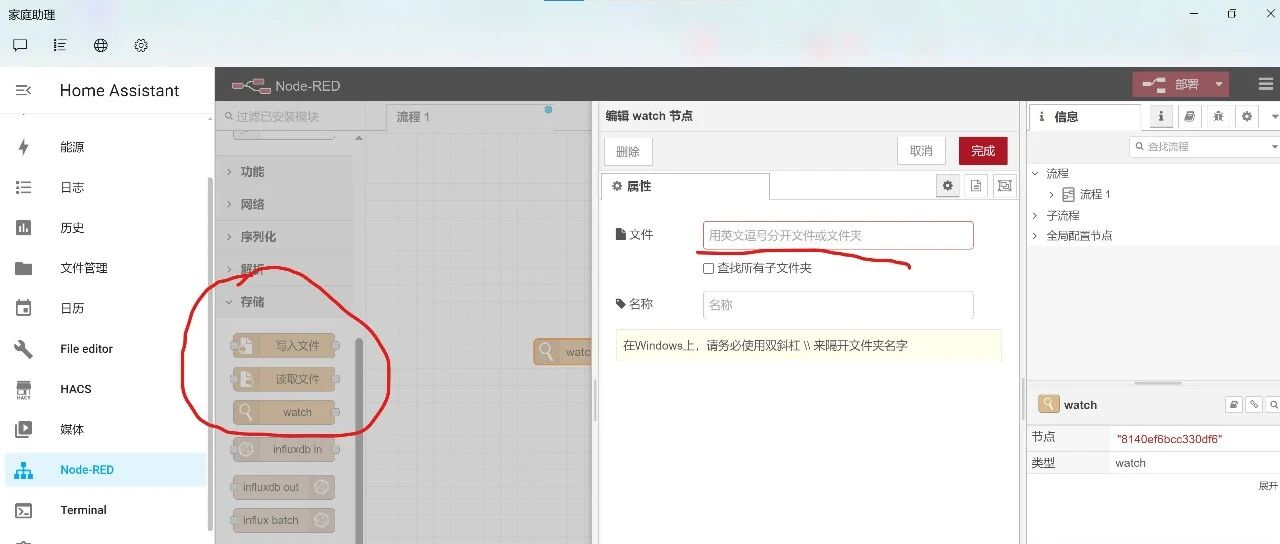The height and width of the screenshot is (544, 1280).
Task: Select the watch palette node
Action: pos(284,412)
